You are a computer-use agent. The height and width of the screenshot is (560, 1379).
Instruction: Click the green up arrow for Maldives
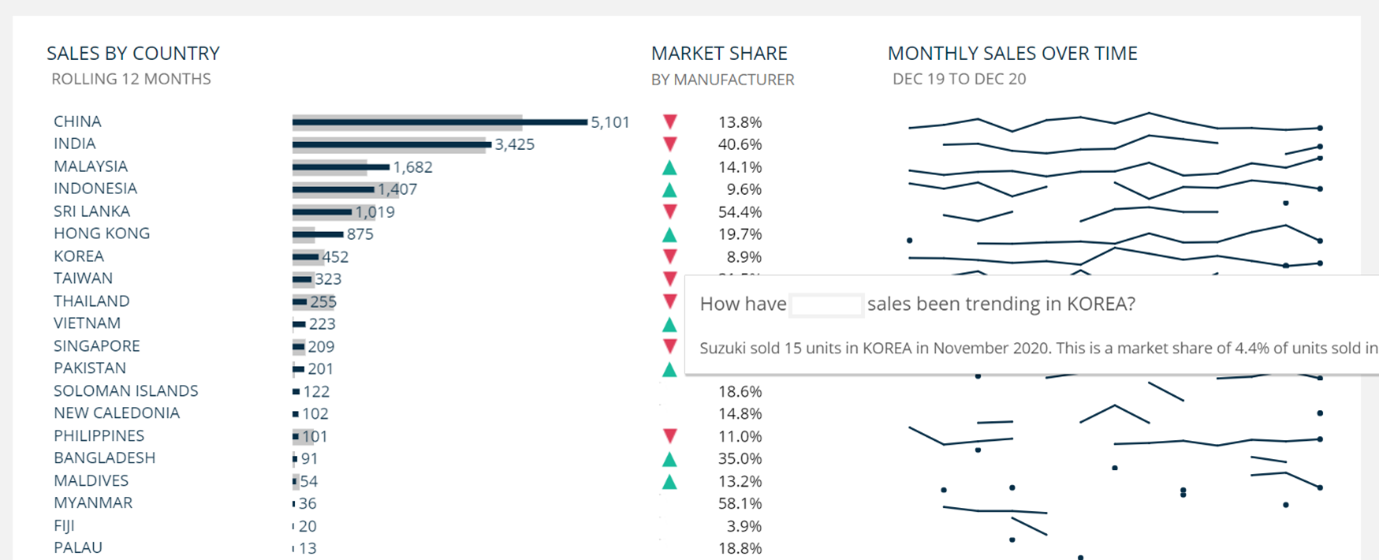click(x=670, y=481)
